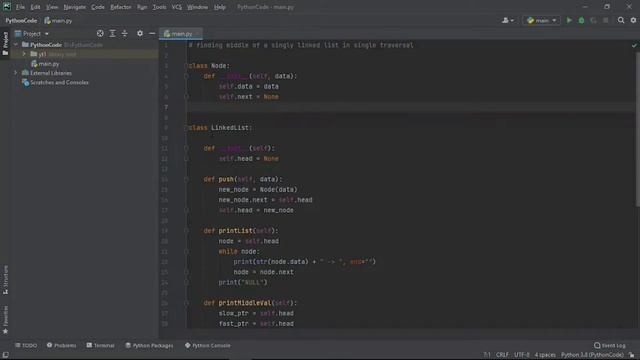
Task: Click Collapse All icon in Project panel
Action: (124, 33)
